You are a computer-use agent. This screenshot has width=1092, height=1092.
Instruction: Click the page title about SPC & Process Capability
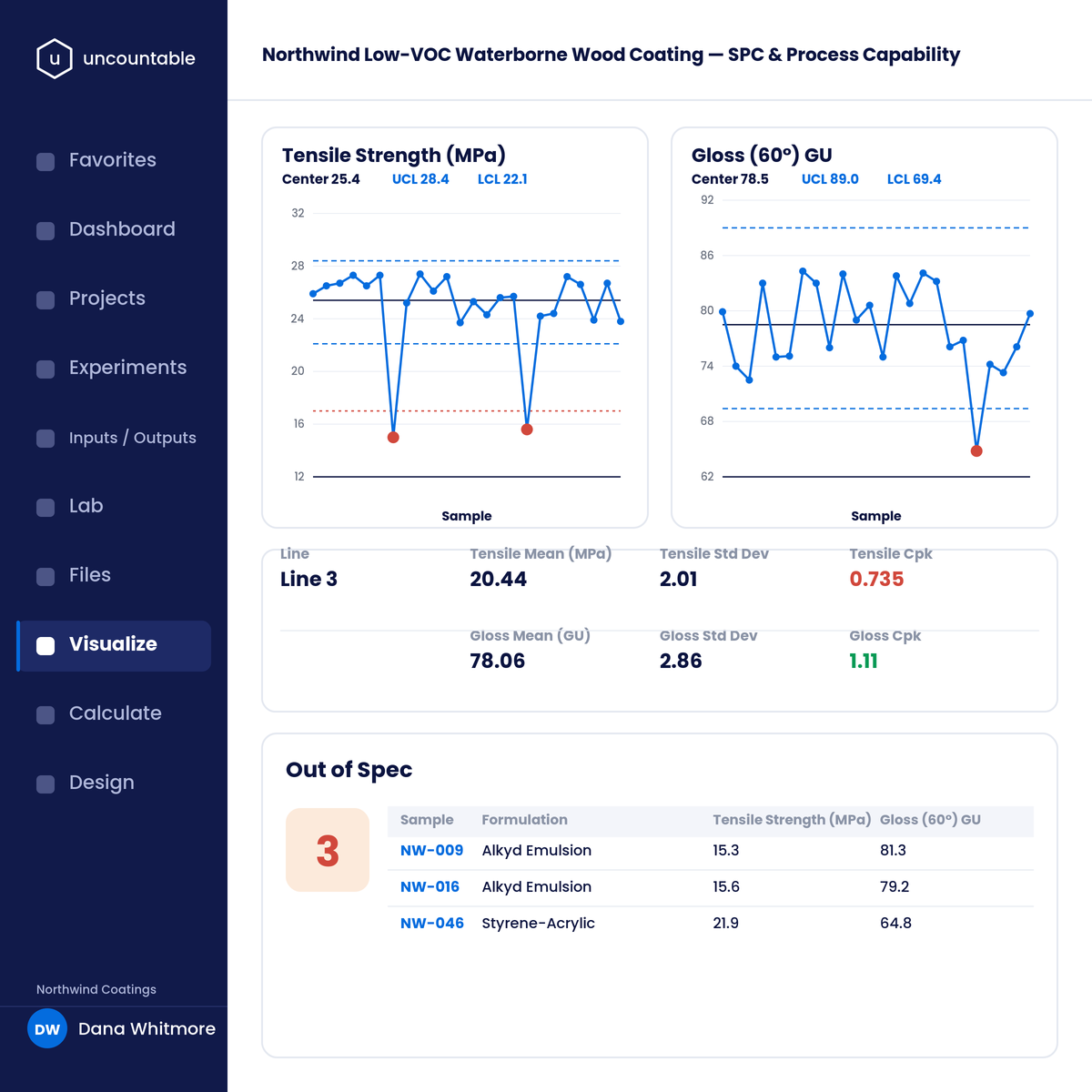pyautogui.click(x=611, y=55)
